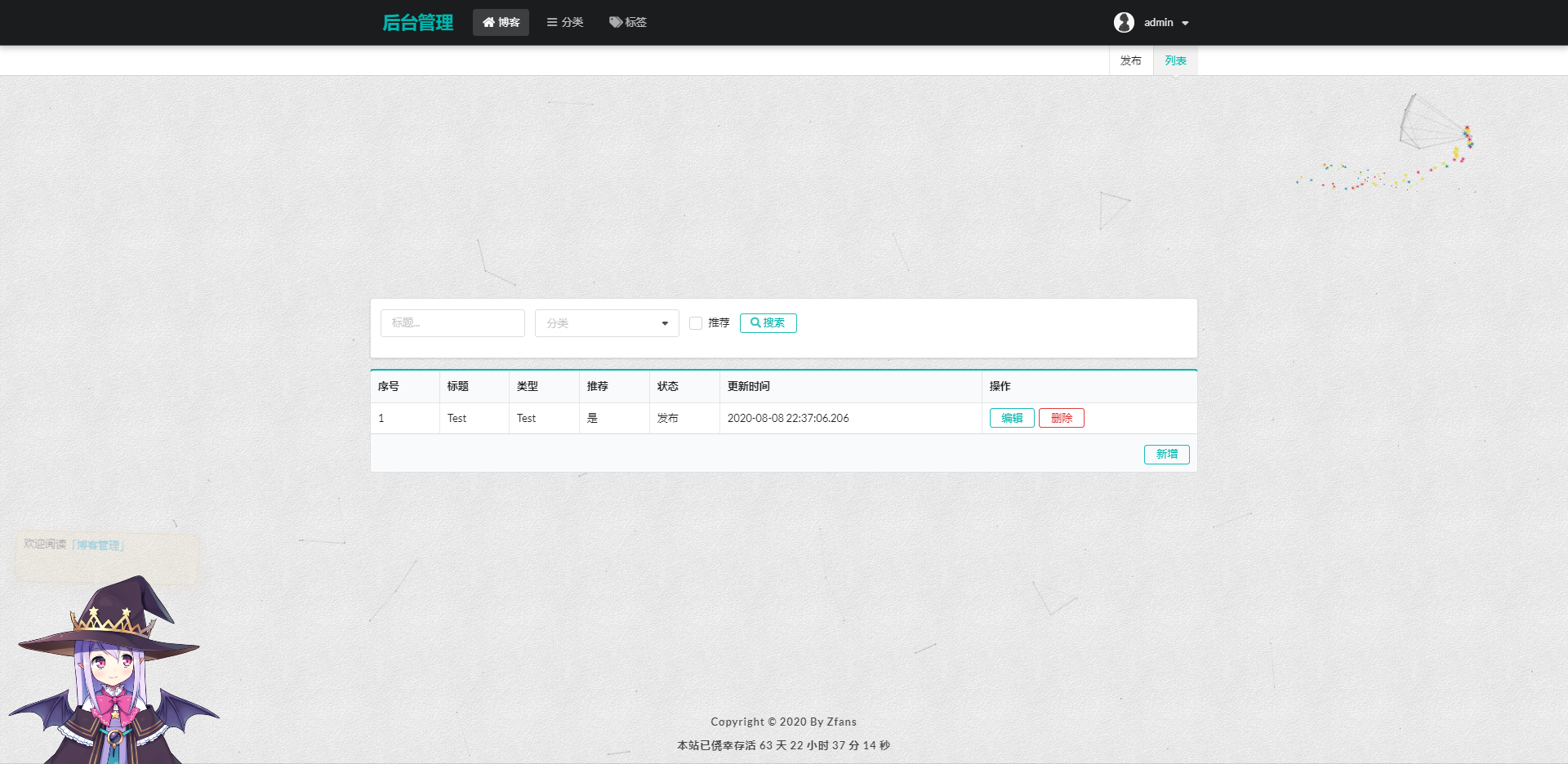This screenshot has height=764, width=1568.
Task: Open the 分类 category dropdown
Action: tap(607, 323)
